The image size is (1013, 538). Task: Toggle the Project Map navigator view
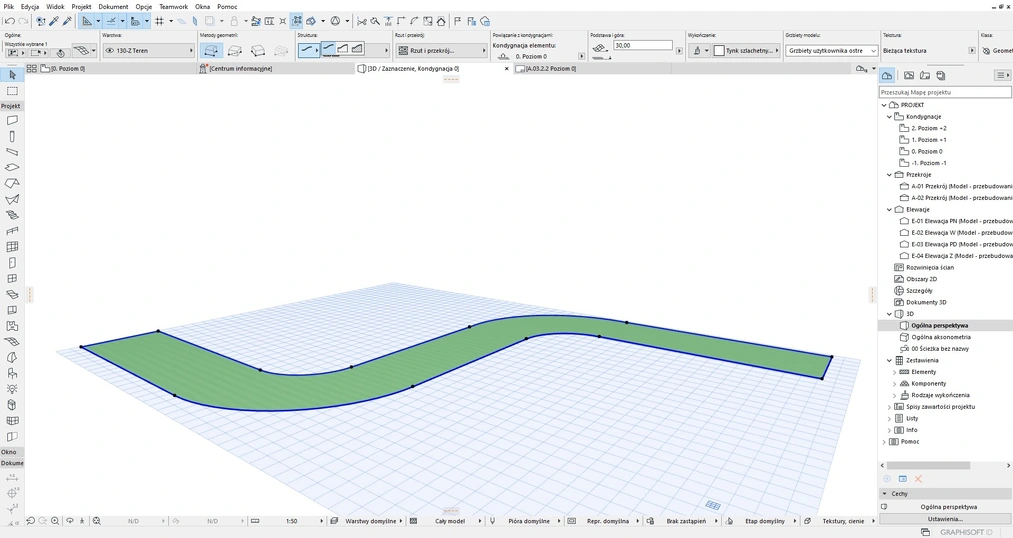point(887,75)
